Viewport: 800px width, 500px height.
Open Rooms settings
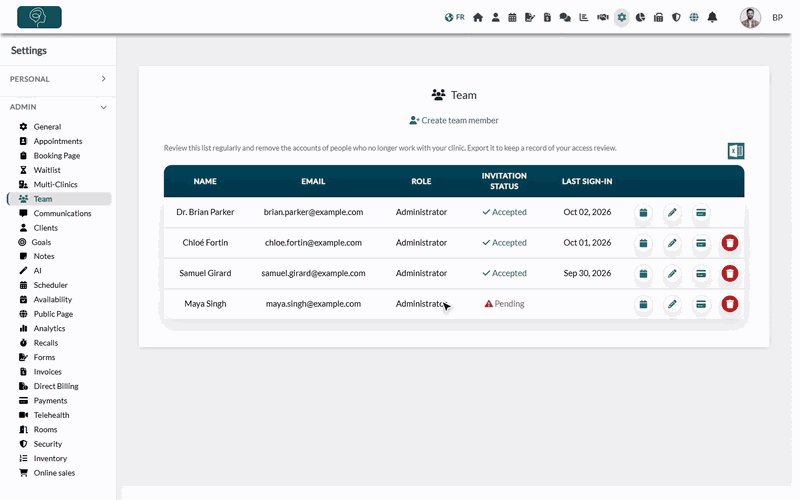(x=45, y=430)
